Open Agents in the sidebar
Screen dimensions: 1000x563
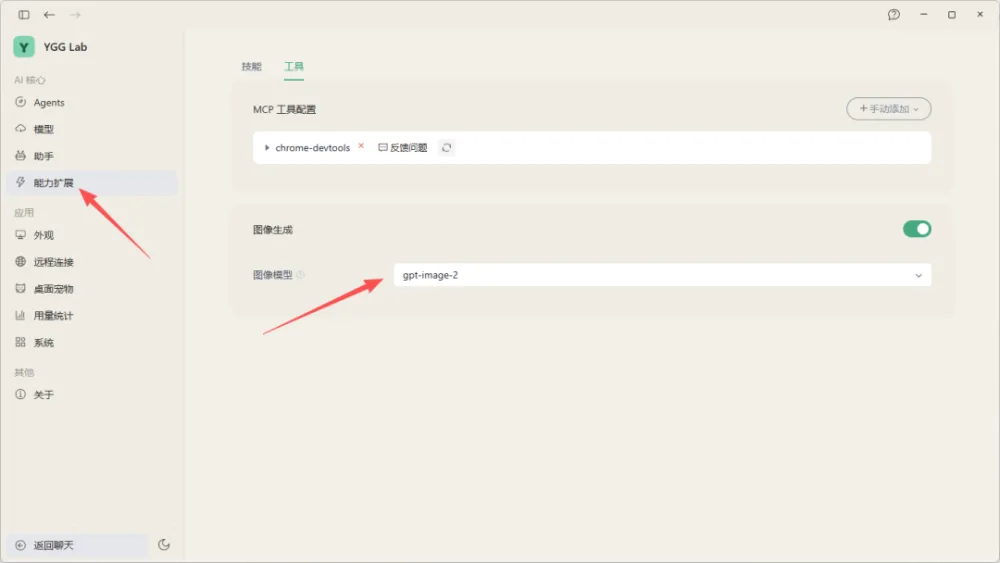pos(92,103)
